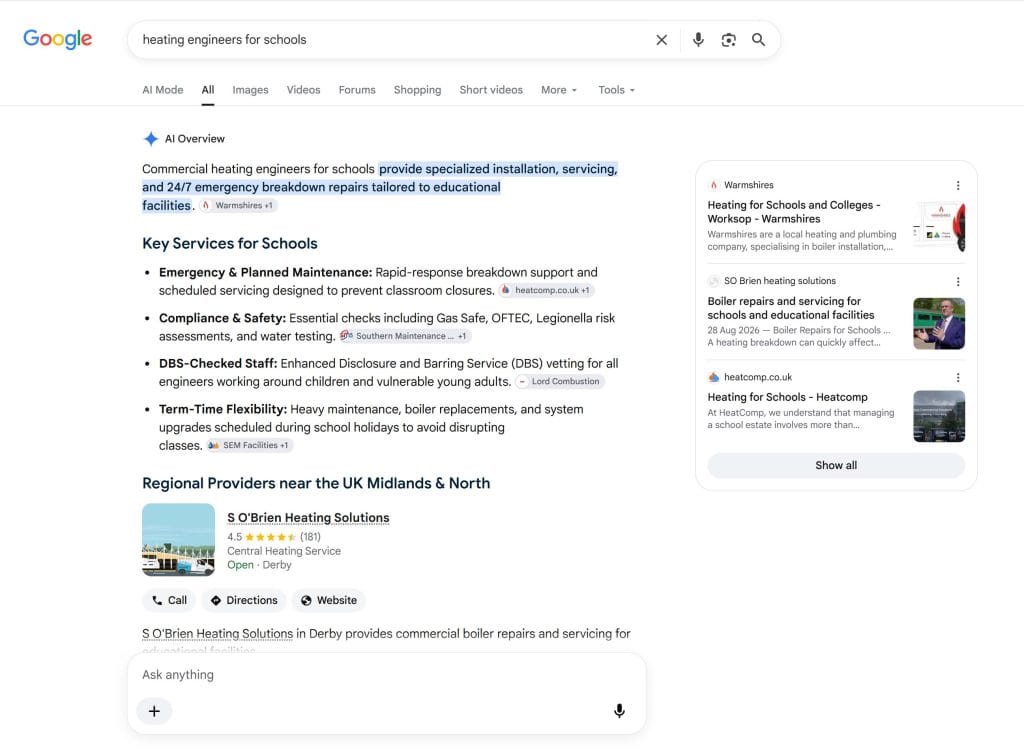This screenshot has height=755, width=1024.
Task: Click Warmshires result thumbnail image
Action: [939, 227]
